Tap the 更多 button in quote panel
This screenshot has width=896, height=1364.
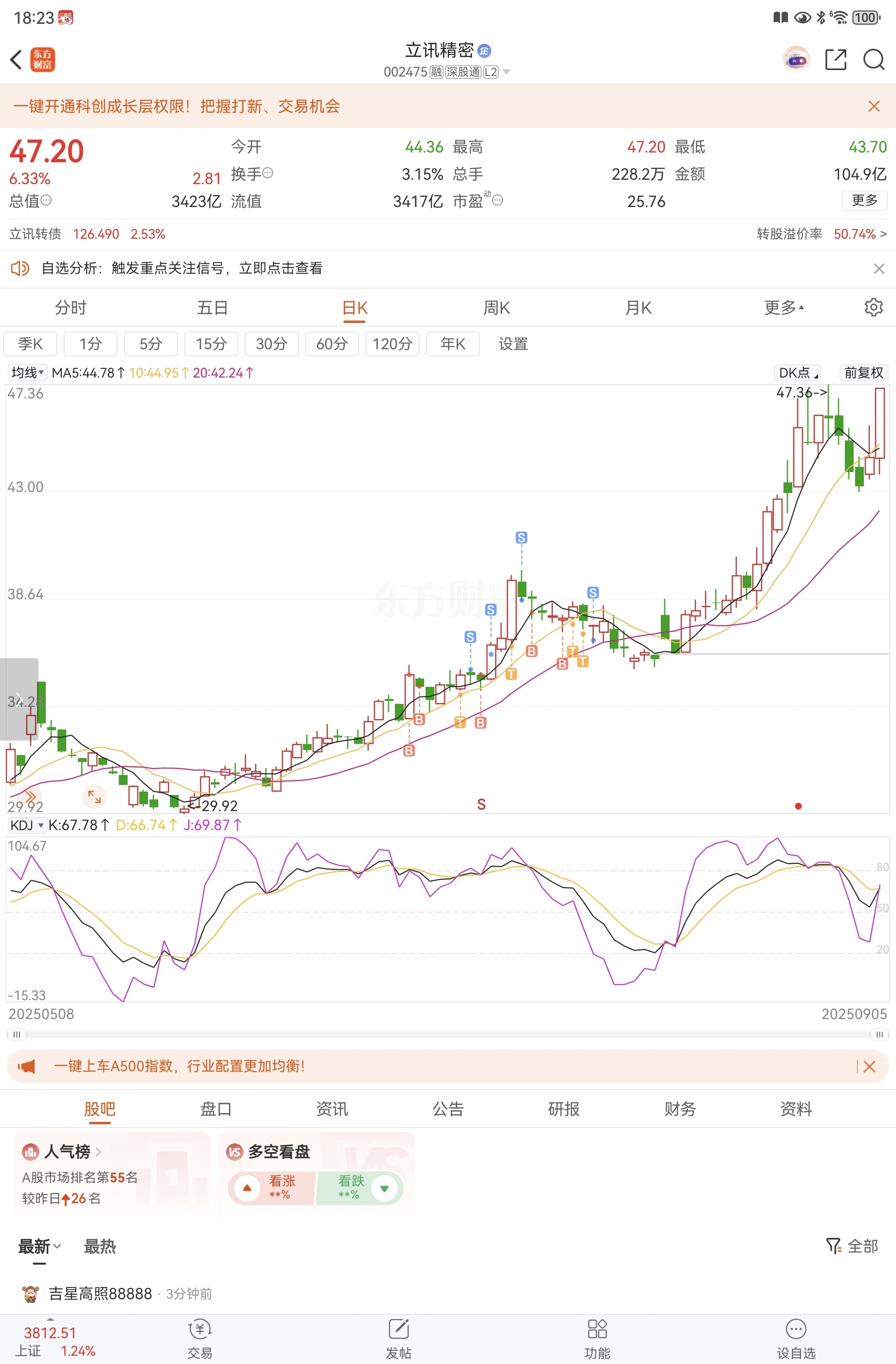click(x=864, y=200)
